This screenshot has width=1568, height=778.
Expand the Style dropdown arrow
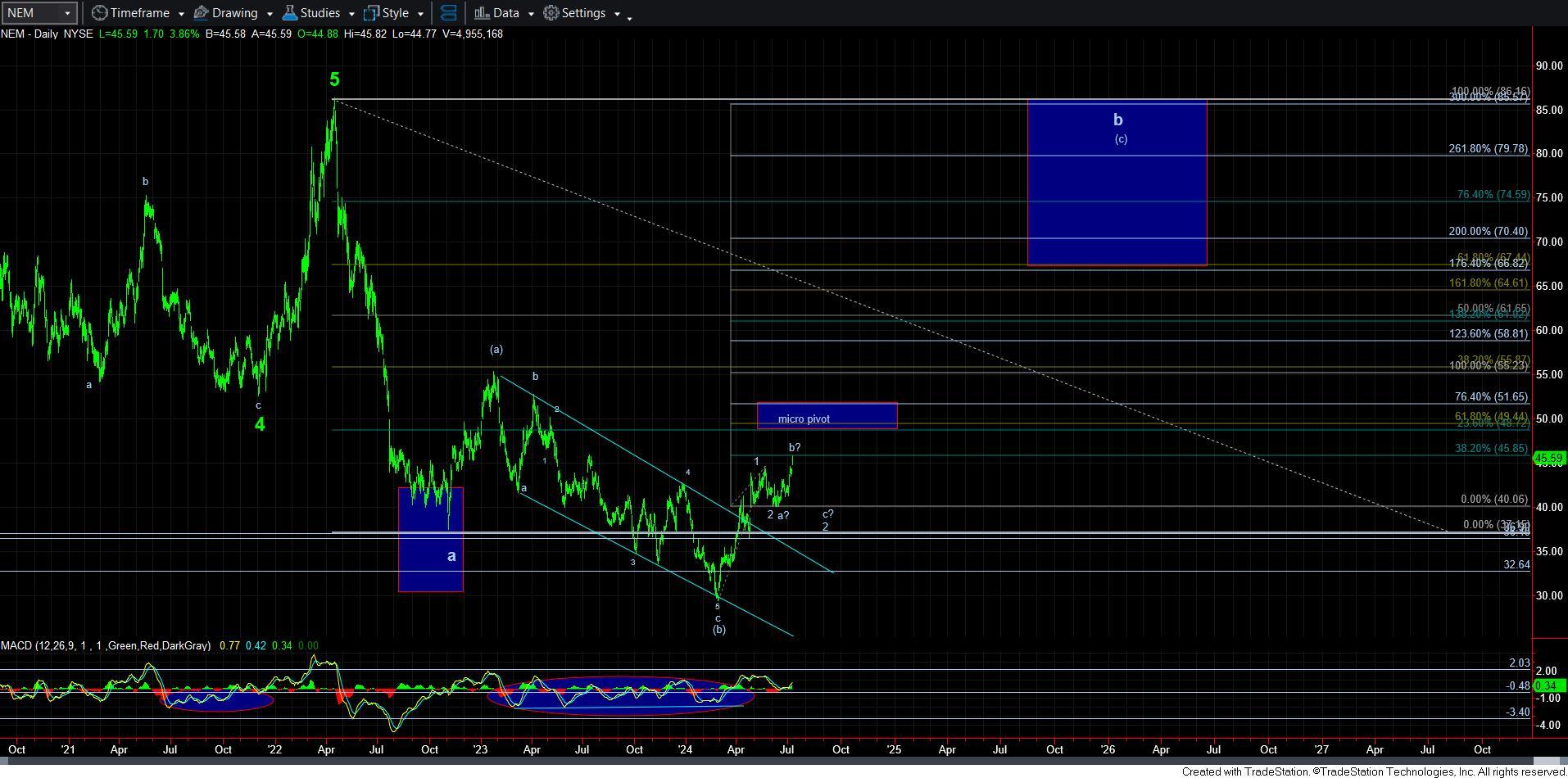tap(420, 14)
